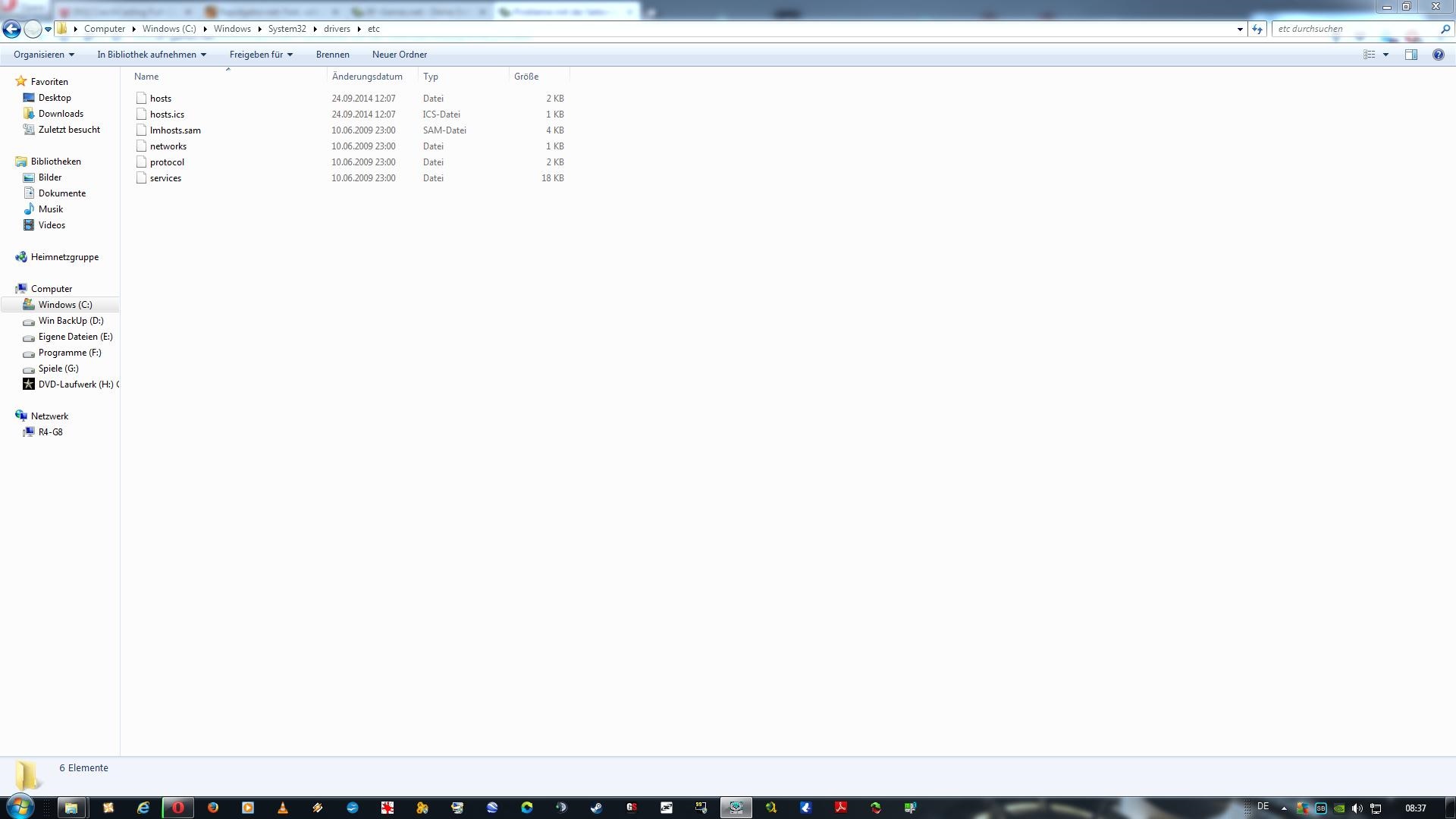This screenshot has height=819, width=1456.
Task: Select the hosts file
Action: pos(161,99)
